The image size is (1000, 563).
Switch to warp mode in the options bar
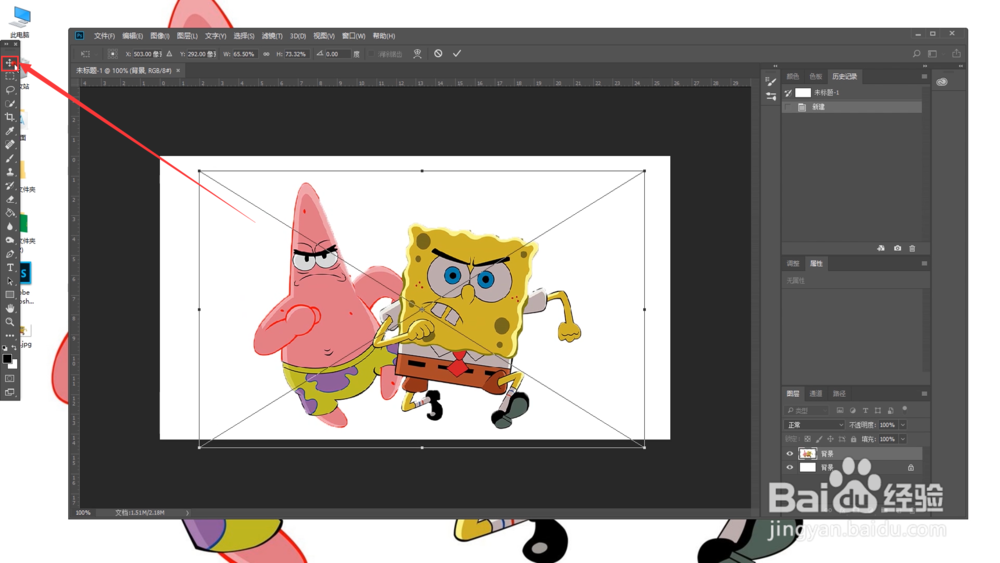point(417,54)
